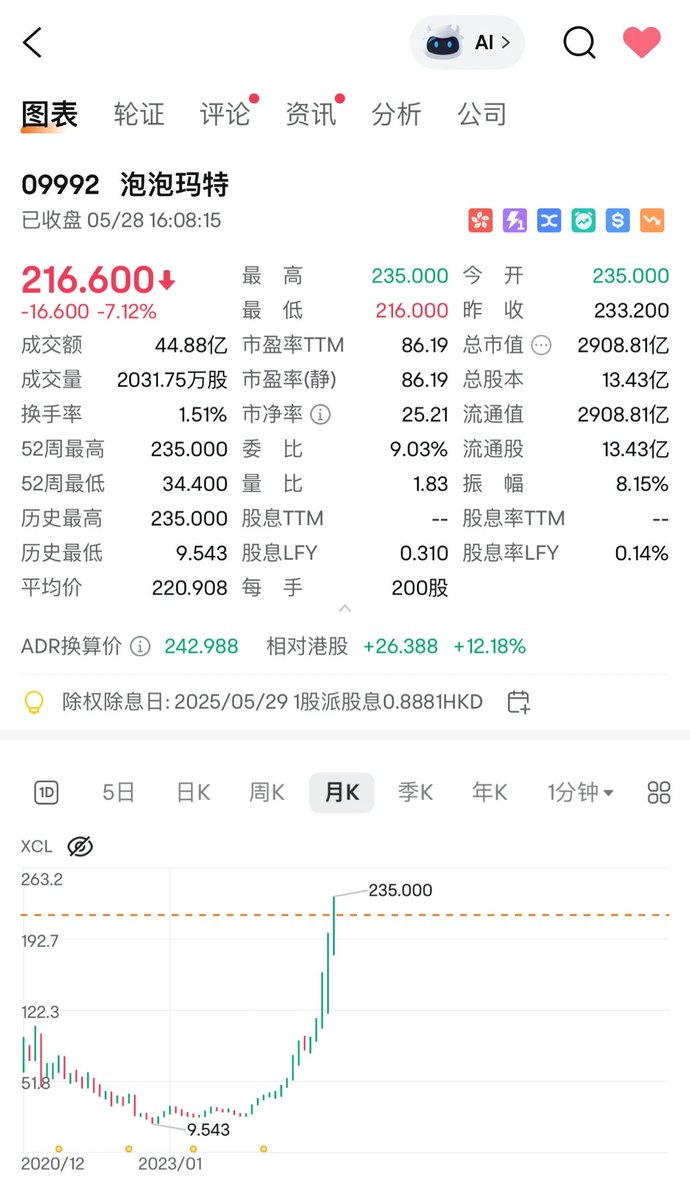Tap the 总市值 more-info ellipsis icon
The height and width of the screenshot is (1200, 690).
(541, 345)
